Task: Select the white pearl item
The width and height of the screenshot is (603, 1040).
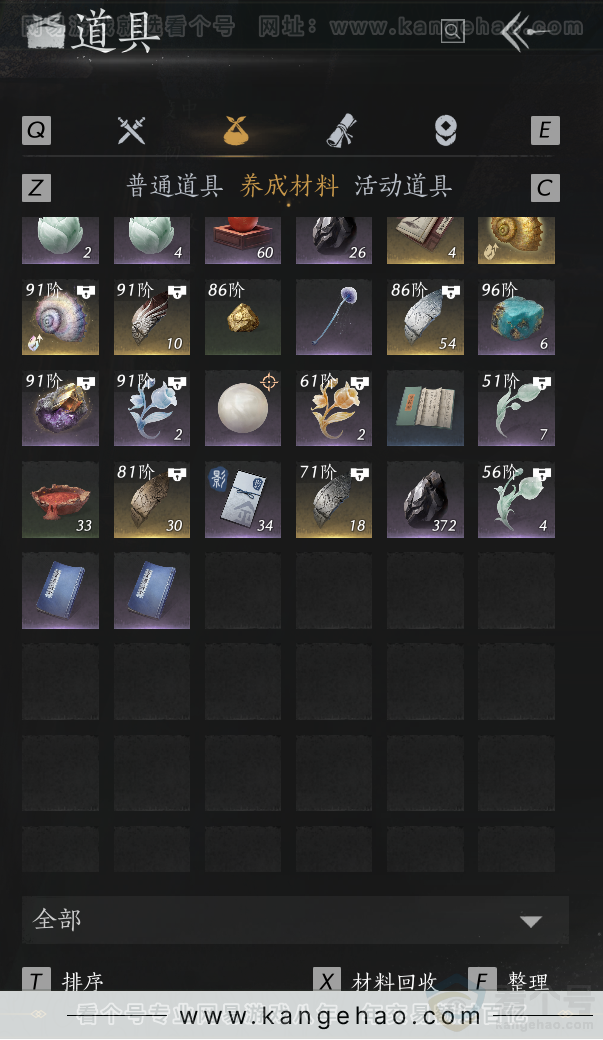Action: [x=243, y=407]
